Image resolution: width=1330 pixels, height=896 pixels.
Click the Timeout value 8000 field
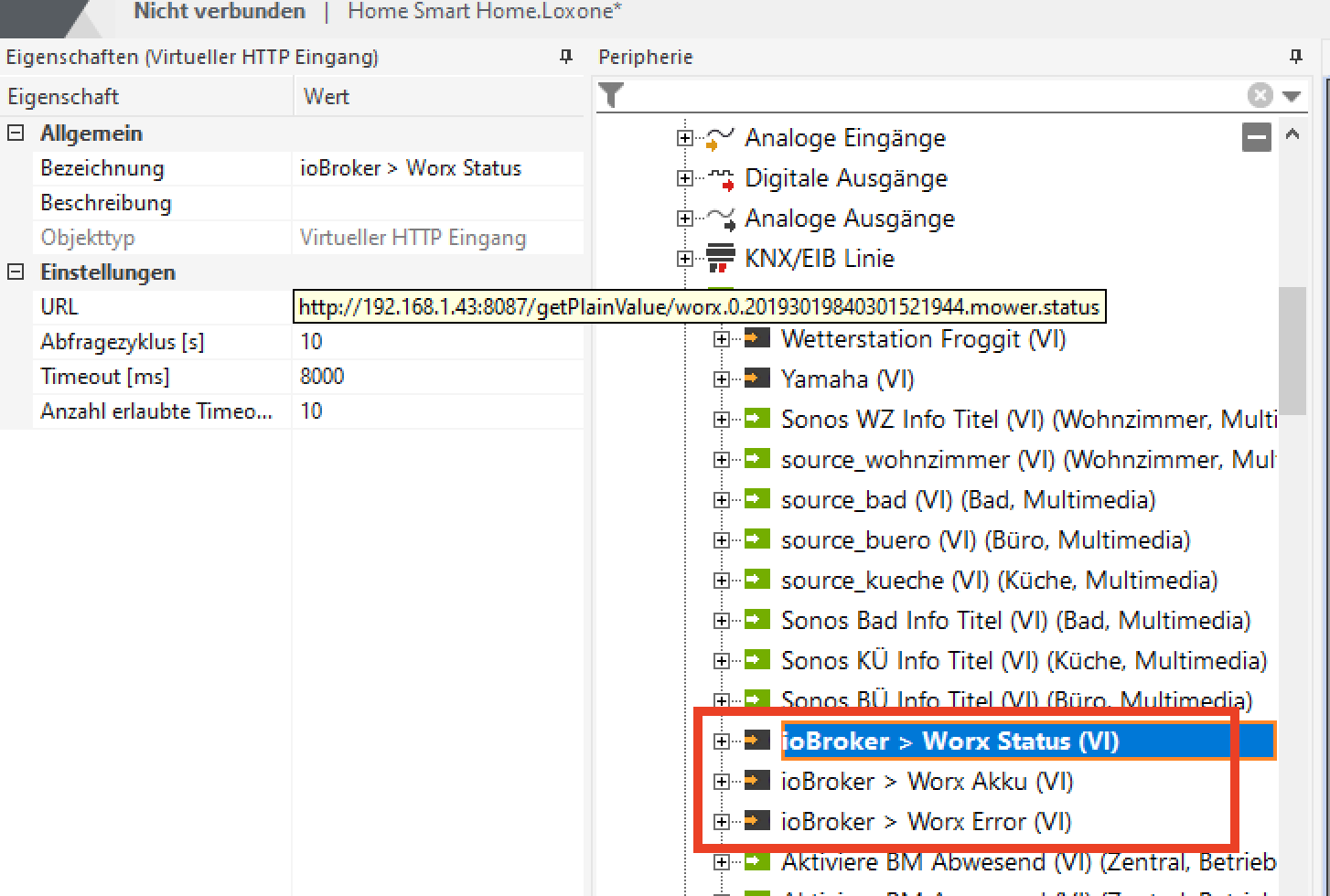tap(437, 377)
